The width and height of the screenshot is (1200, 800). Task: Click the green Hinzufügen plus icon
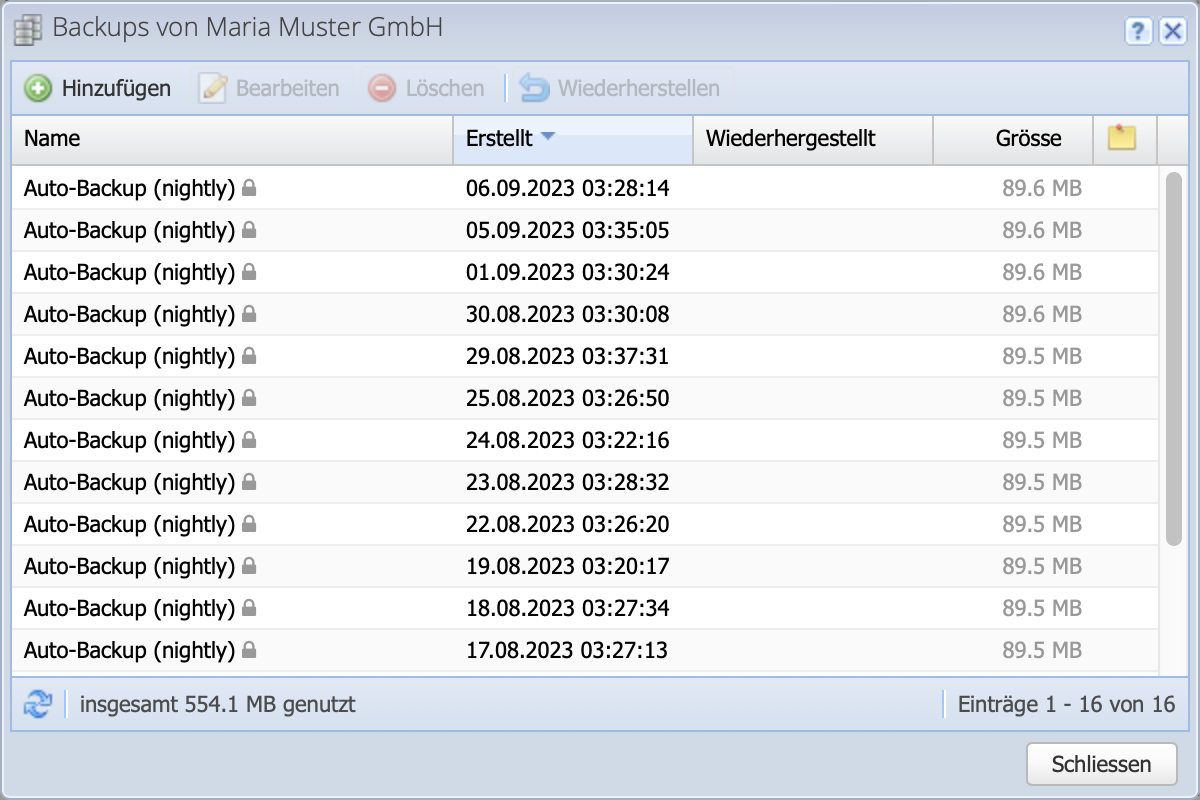click(37, 88)
